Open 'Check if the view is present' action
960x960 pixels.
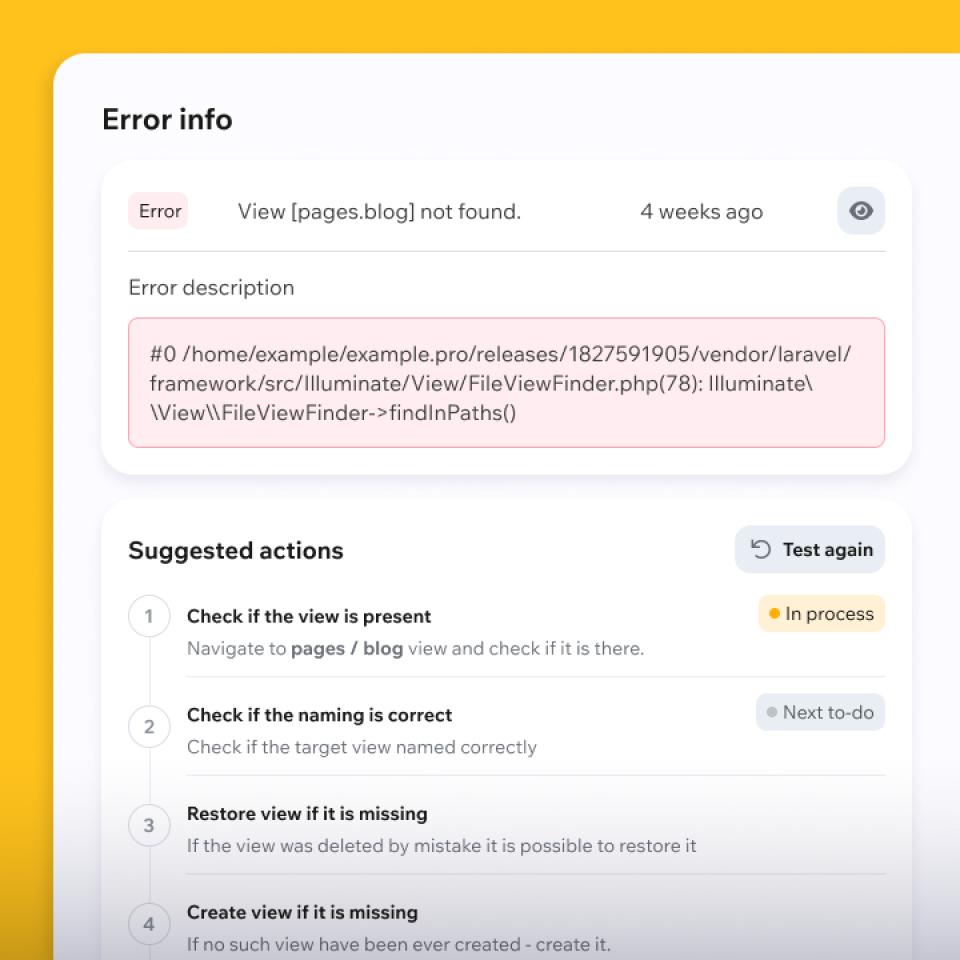tap(309, 616)
